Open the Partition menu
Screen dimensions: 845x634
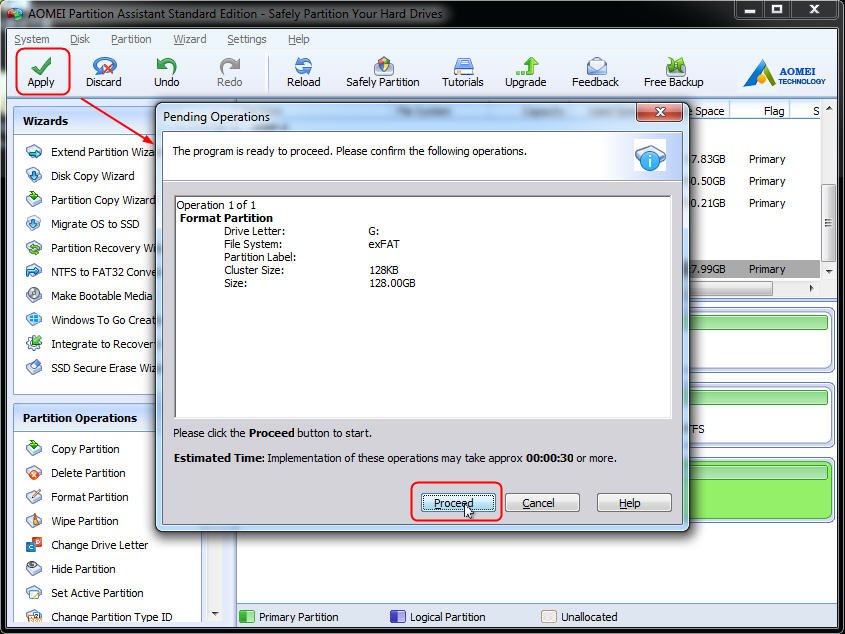(131, 39)
